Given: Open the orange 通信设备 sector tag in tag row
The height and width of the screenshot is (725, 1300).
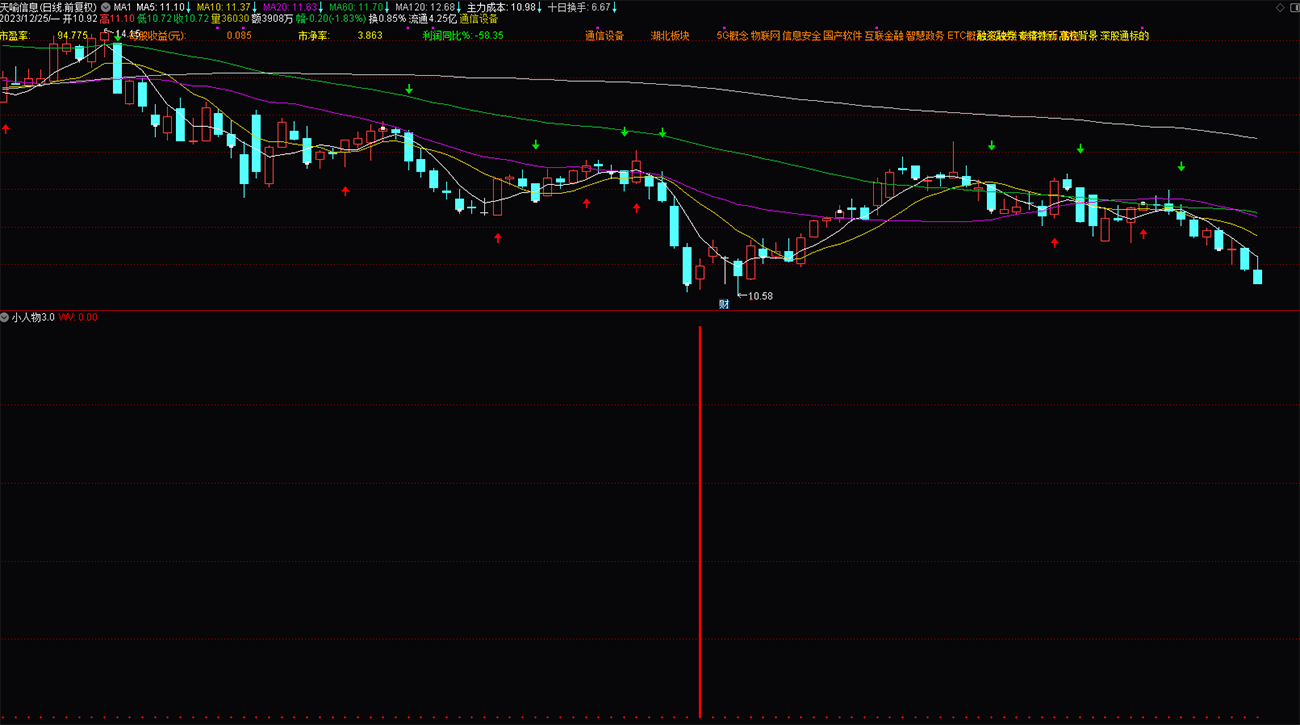Looking at the screenshot, I should (x=604, y=35).
